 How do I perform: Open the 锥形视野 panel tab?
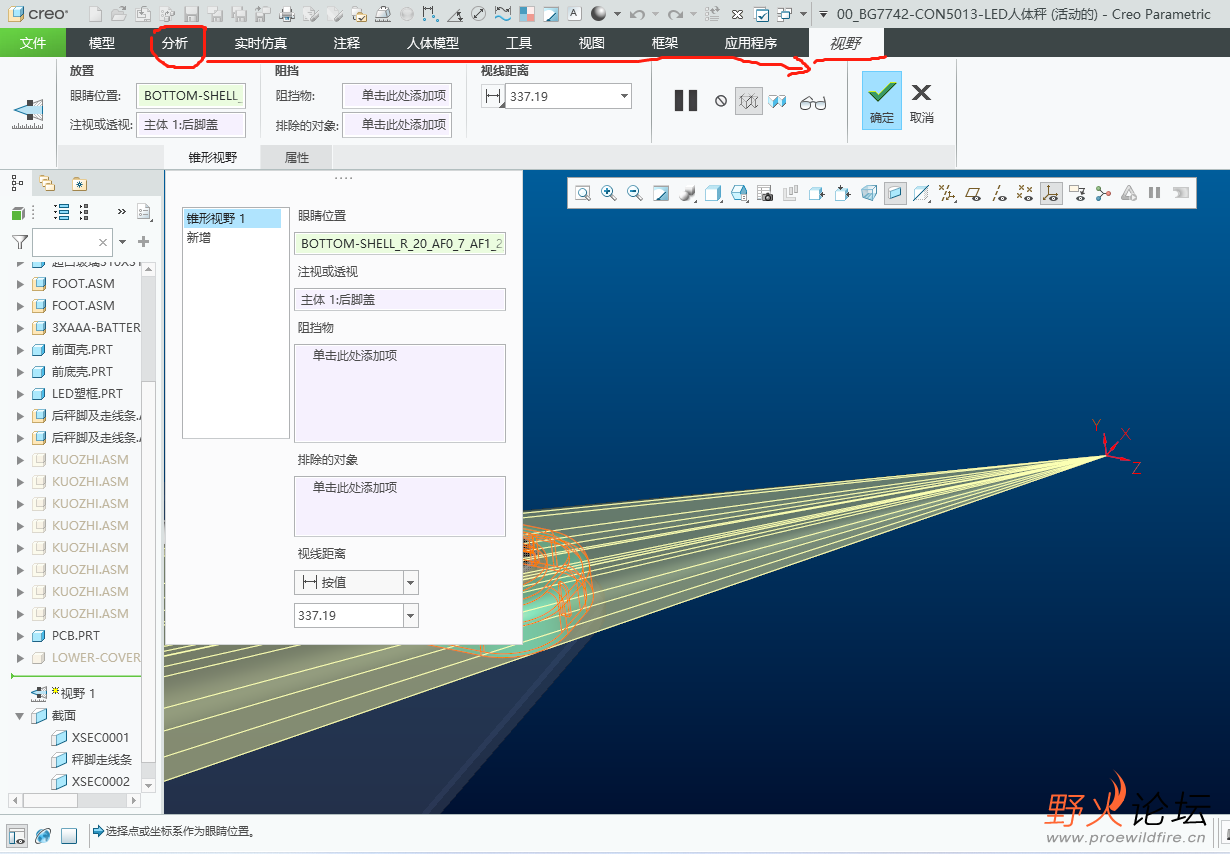coord(213,157)
